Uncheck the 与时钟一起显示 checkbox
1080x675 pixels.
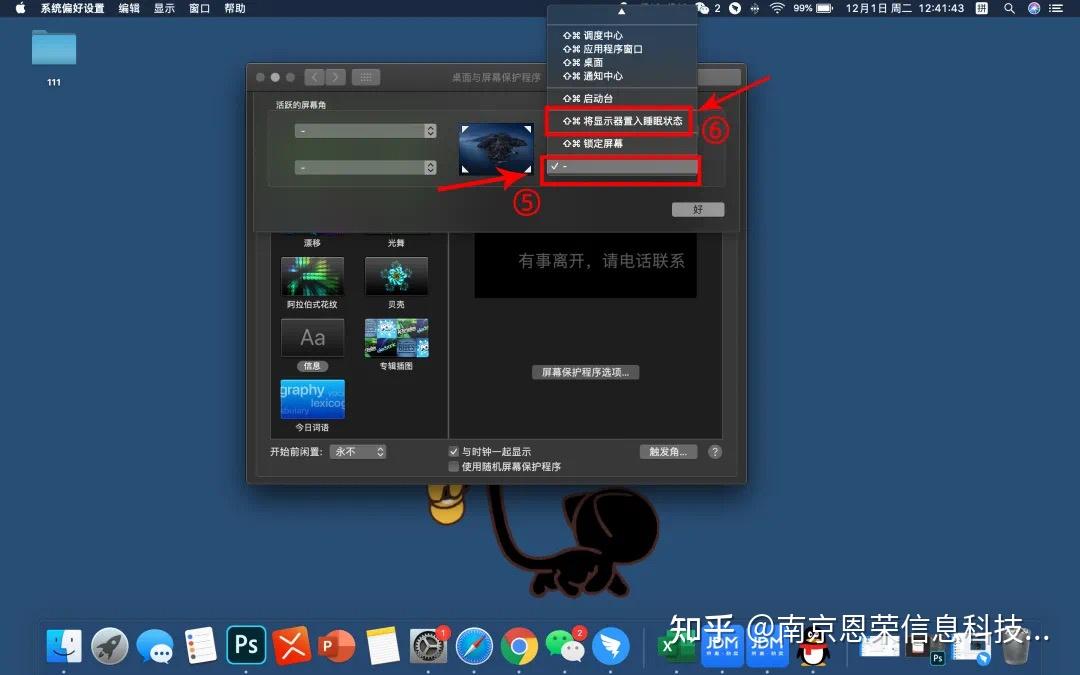[453, 450]
